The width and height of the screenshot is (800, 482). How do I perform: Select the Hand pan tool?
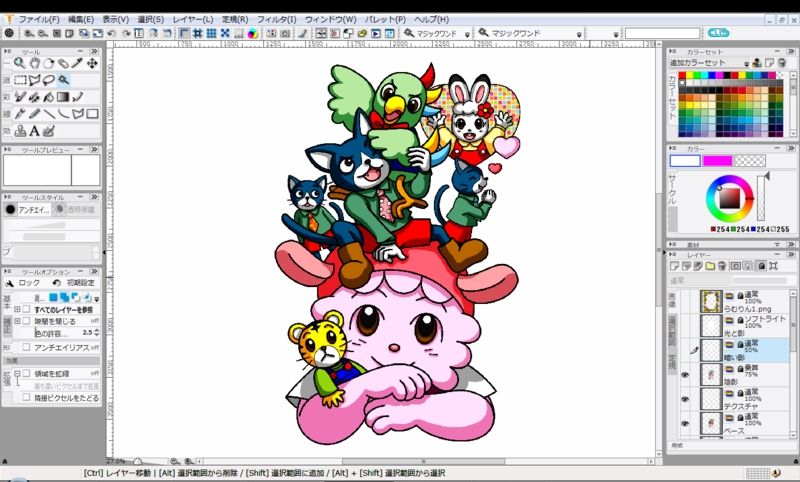coord(34,63)
